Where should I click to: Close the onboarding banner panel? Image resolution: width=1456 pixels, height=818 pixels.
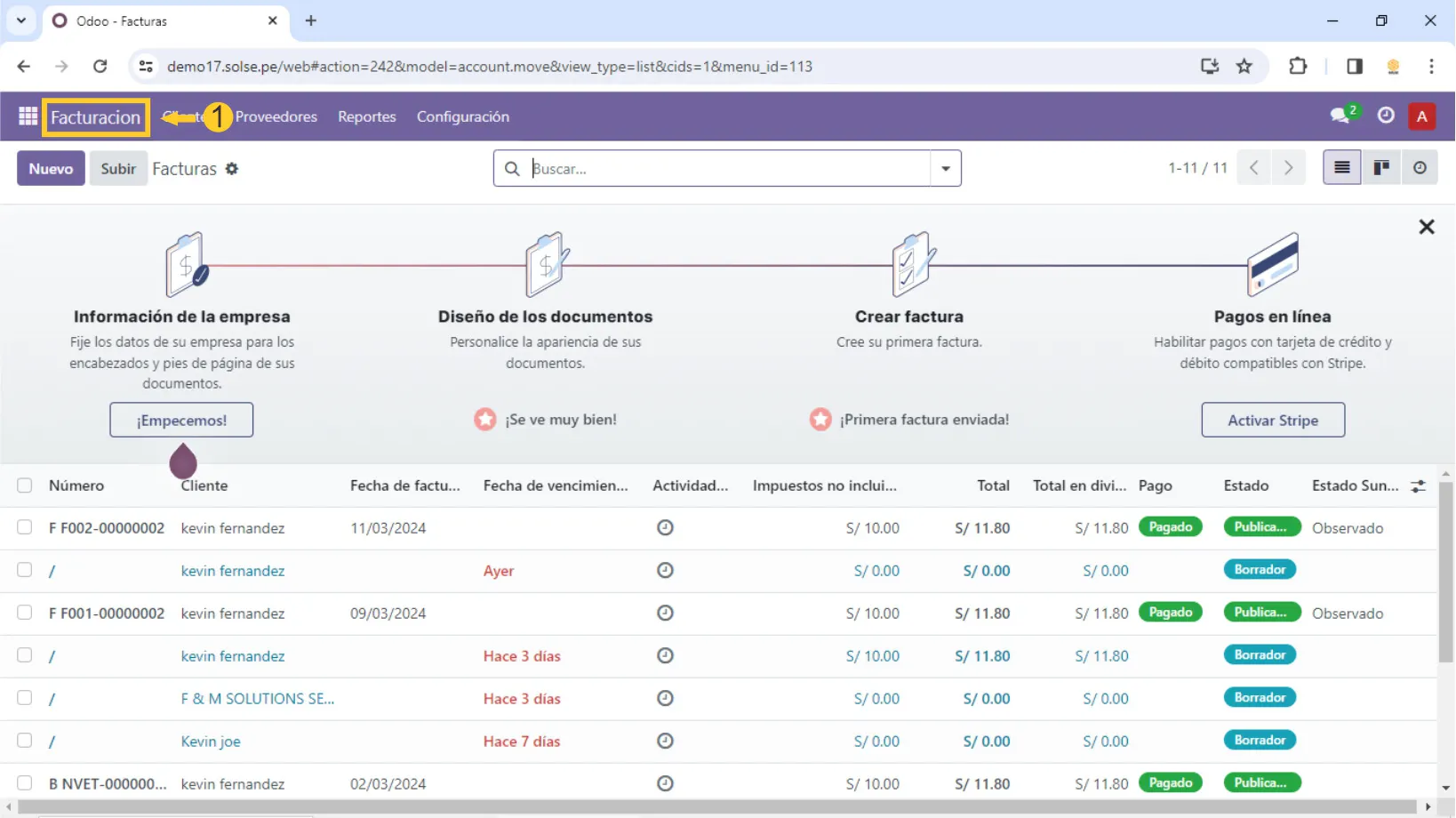(1426, 227)
